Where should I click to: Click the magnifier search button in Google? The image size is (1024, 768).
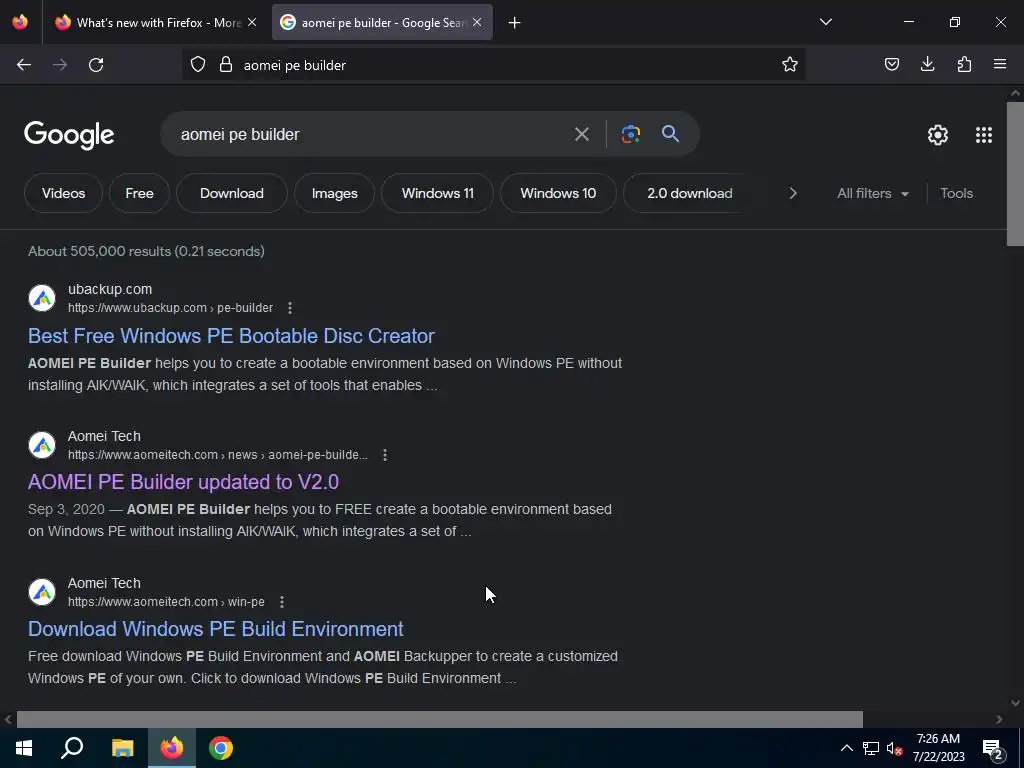click(670, 135)
